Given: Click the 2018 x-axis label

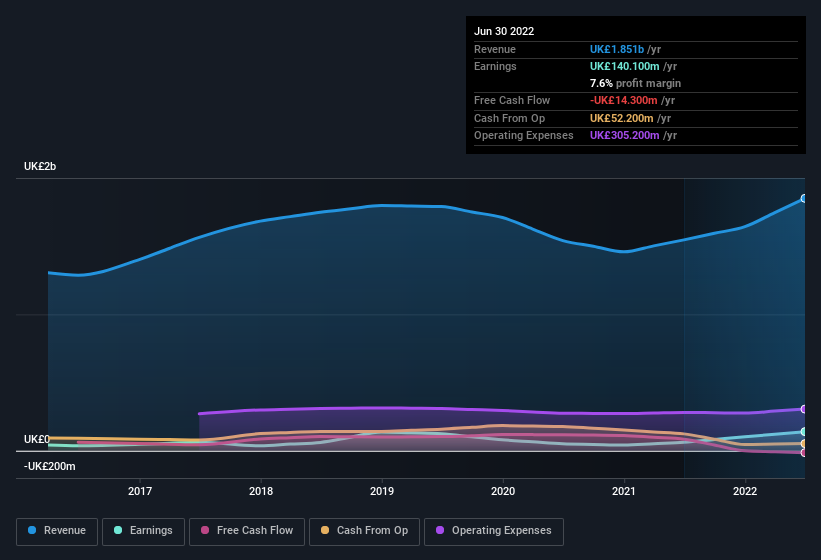Looking at the screenshot, I should point(261,491).
